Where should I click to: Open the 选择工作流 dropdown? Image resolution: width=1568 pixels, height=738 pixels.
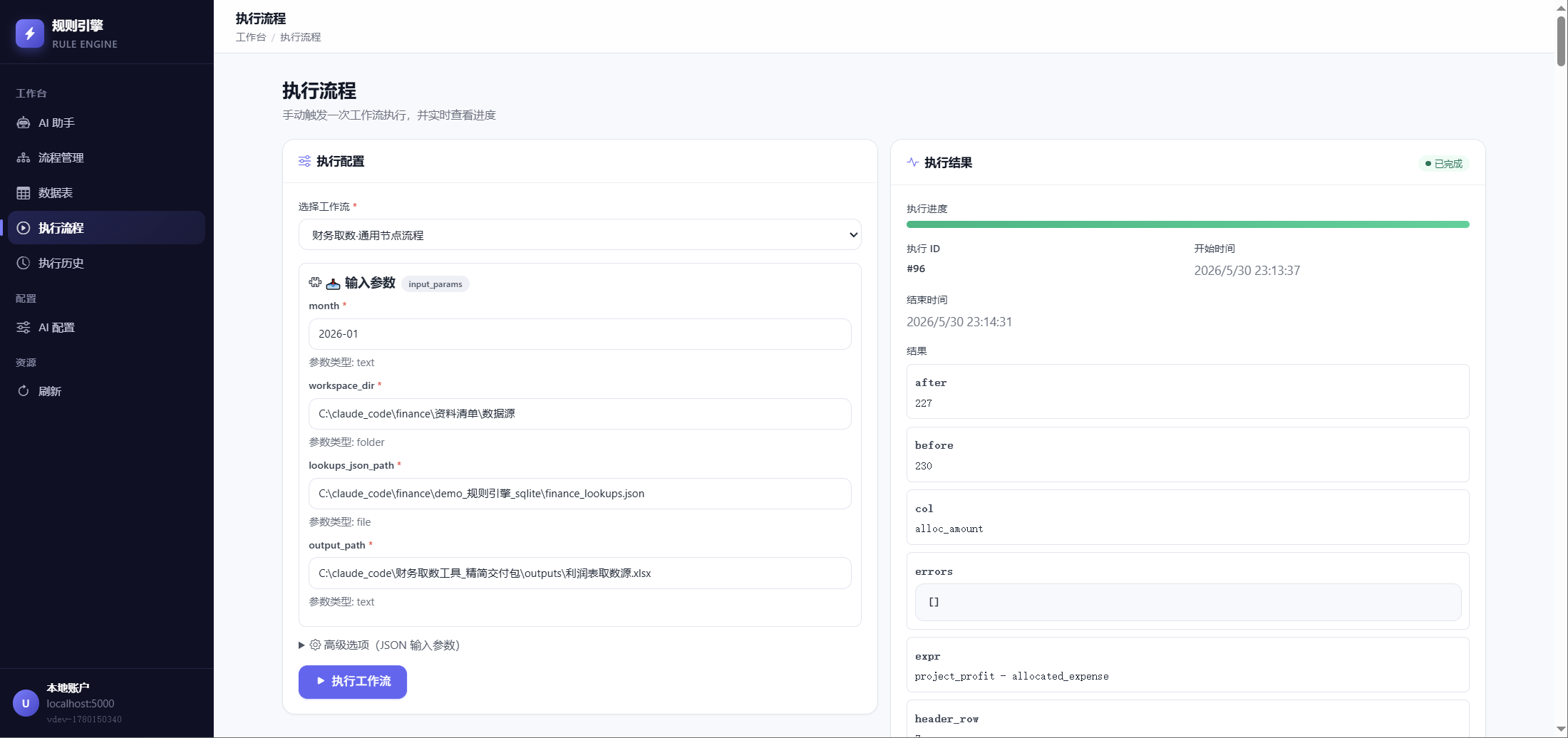pos(580,235)
